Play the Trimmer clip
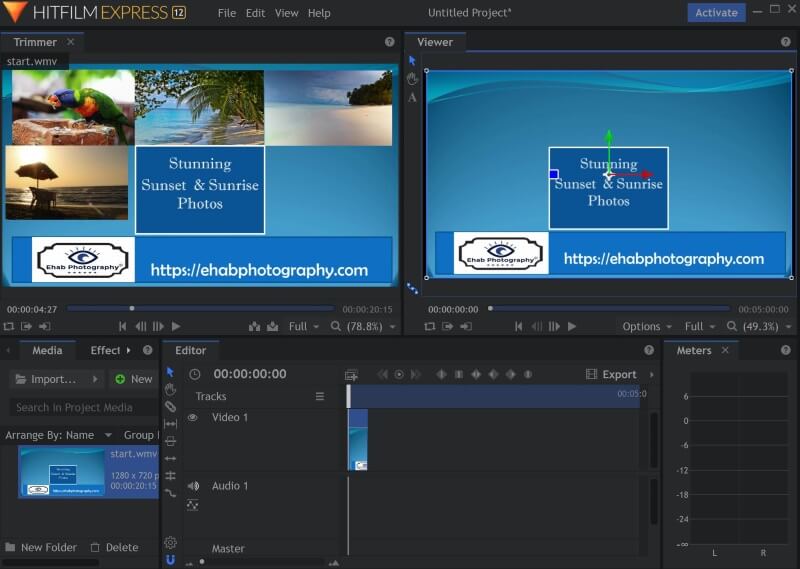 pos(176,327)
